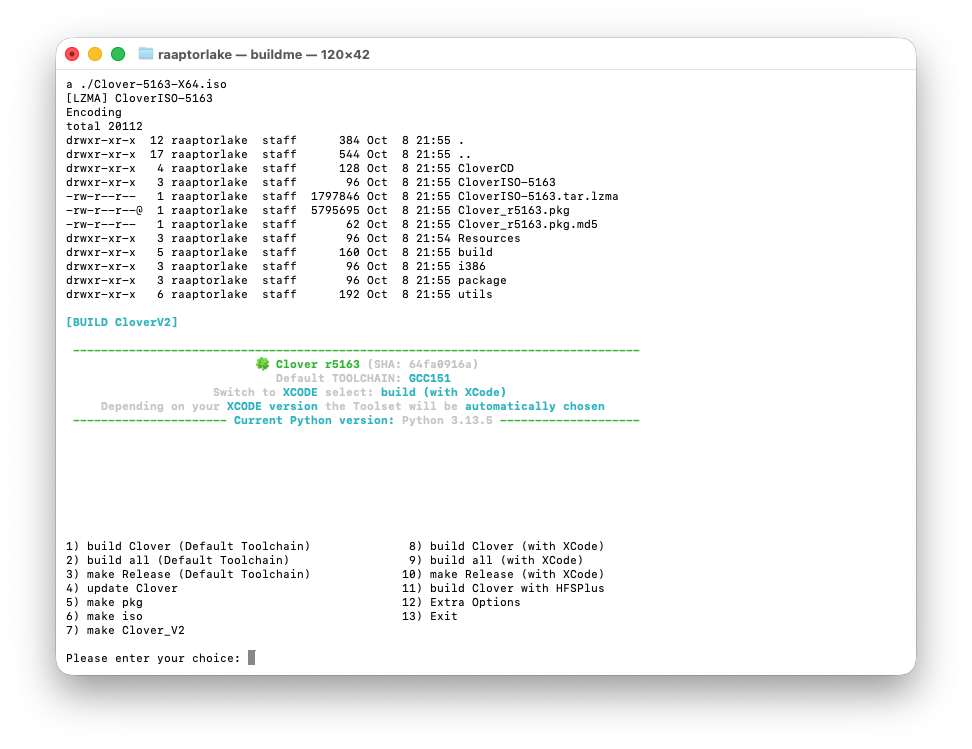Click menu option '7) make Clover_V2'
The height and width of the screenshot is (749, 972).
(125, 631)
